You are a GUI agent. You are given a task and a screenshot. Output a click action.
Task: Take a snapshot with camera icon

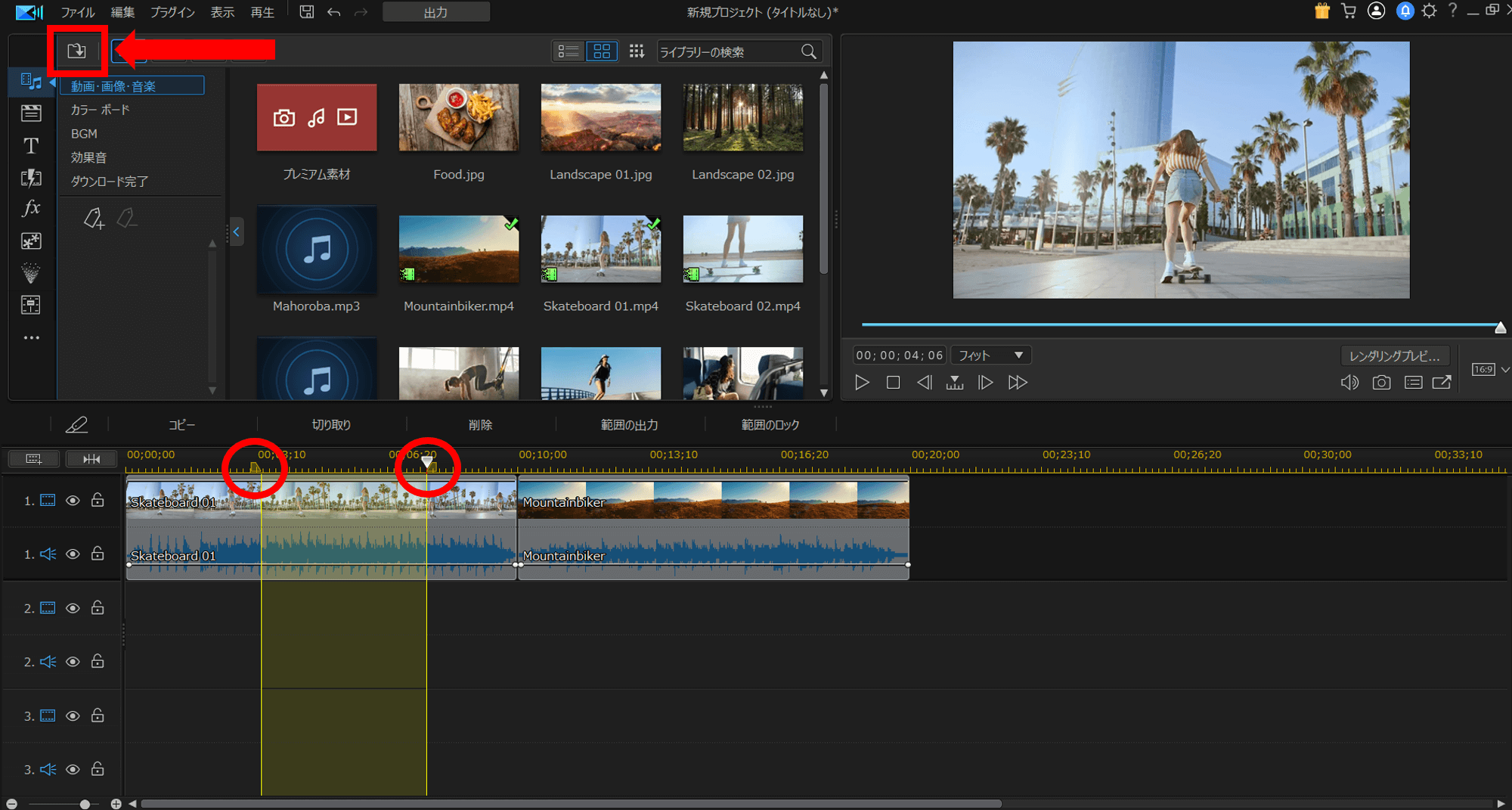pyautogui.click(x=1381, y=383)
